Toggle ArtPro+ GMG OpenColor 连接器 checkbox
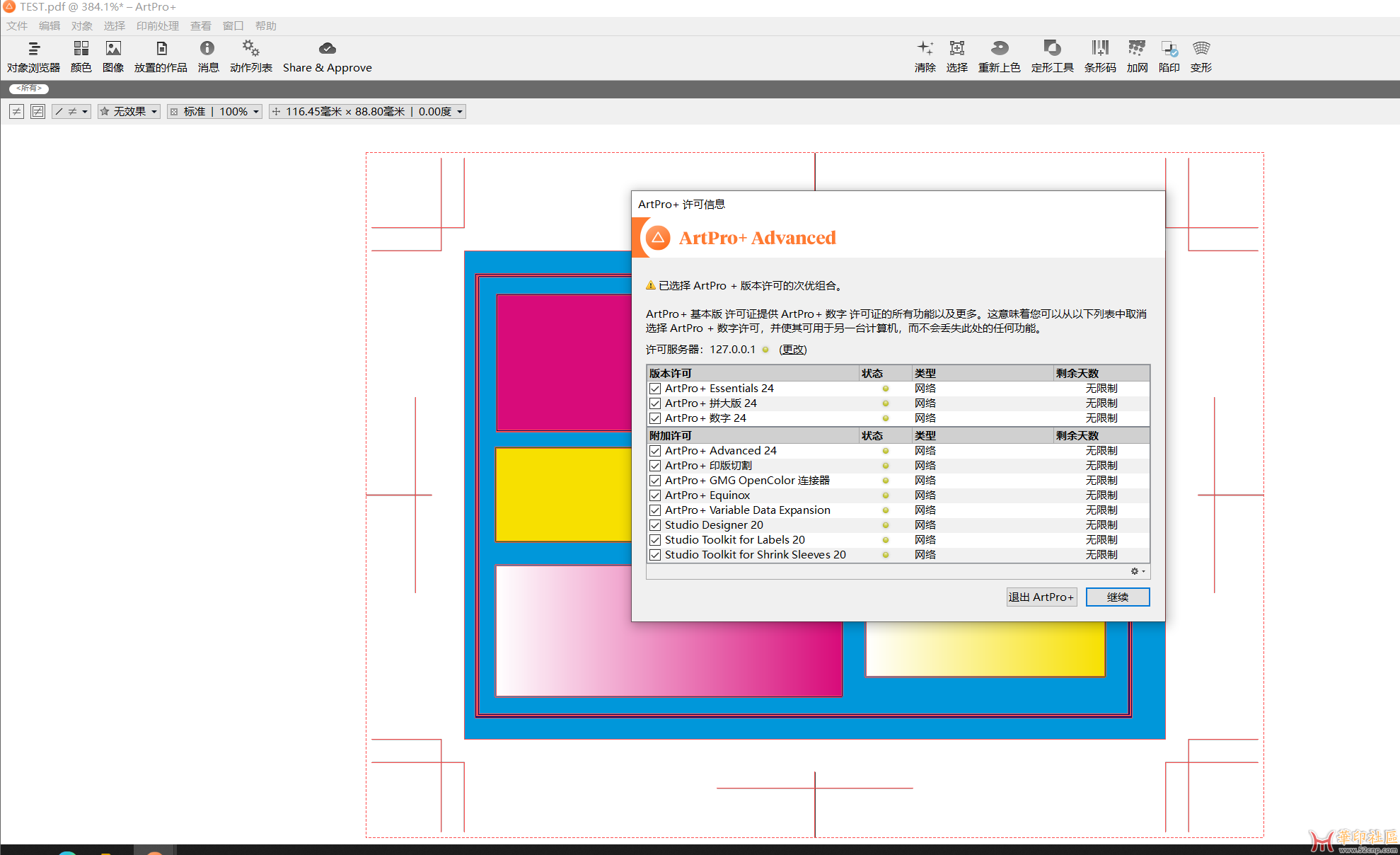1400x855 pixels. click(655, 481)
